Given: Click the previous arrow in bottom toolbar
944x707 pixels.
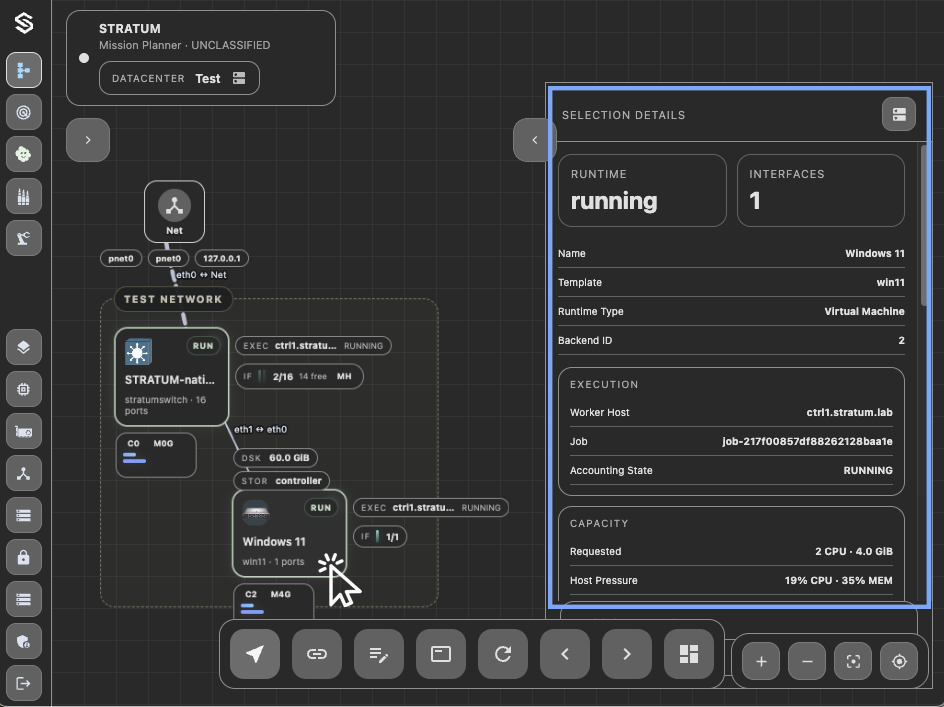Looking at the screenshot, I should tap(565, 654).
